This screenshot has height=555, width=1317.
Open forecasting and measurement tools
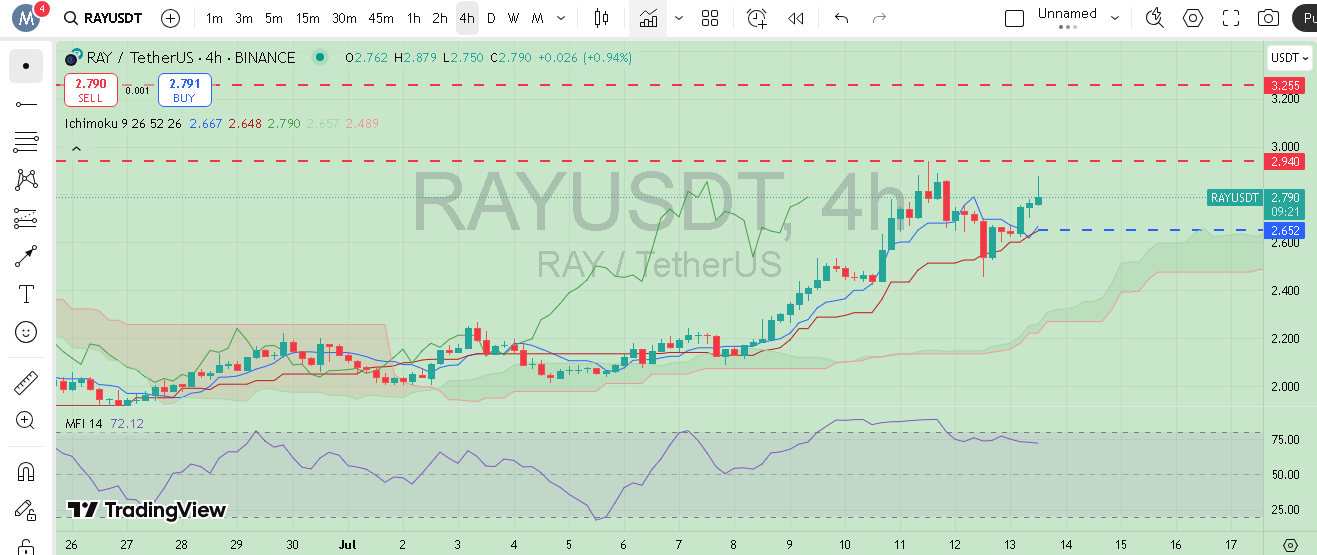pos(26,218)
